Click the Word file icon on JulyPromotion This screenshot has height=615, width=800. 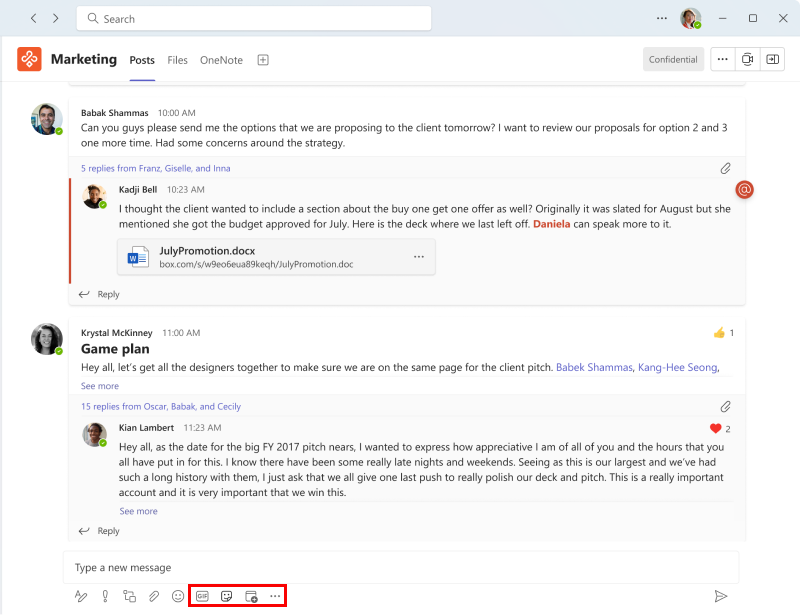pyautogui.click(x=138, y=257)
